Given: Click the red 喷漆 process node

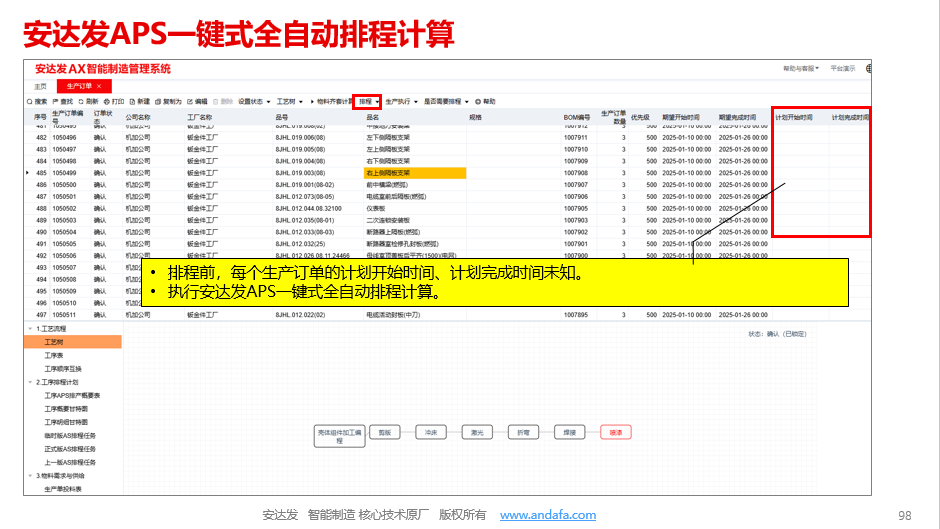Looking at the screenshot, I should 616,432.
